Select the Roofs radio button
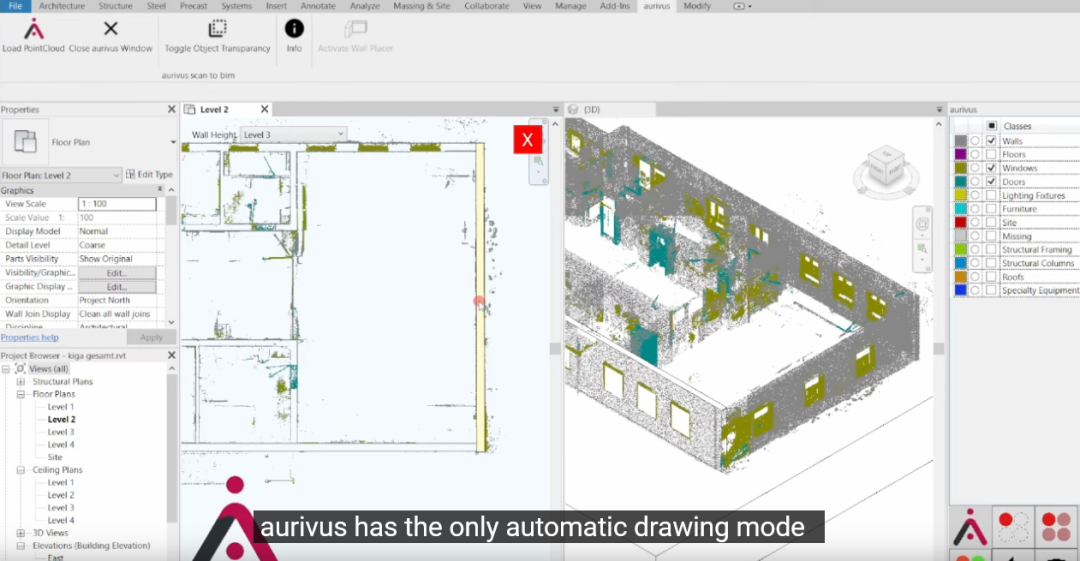This screenshot has width=1080, height=561. pyautogui.click(x=975, y=276)
